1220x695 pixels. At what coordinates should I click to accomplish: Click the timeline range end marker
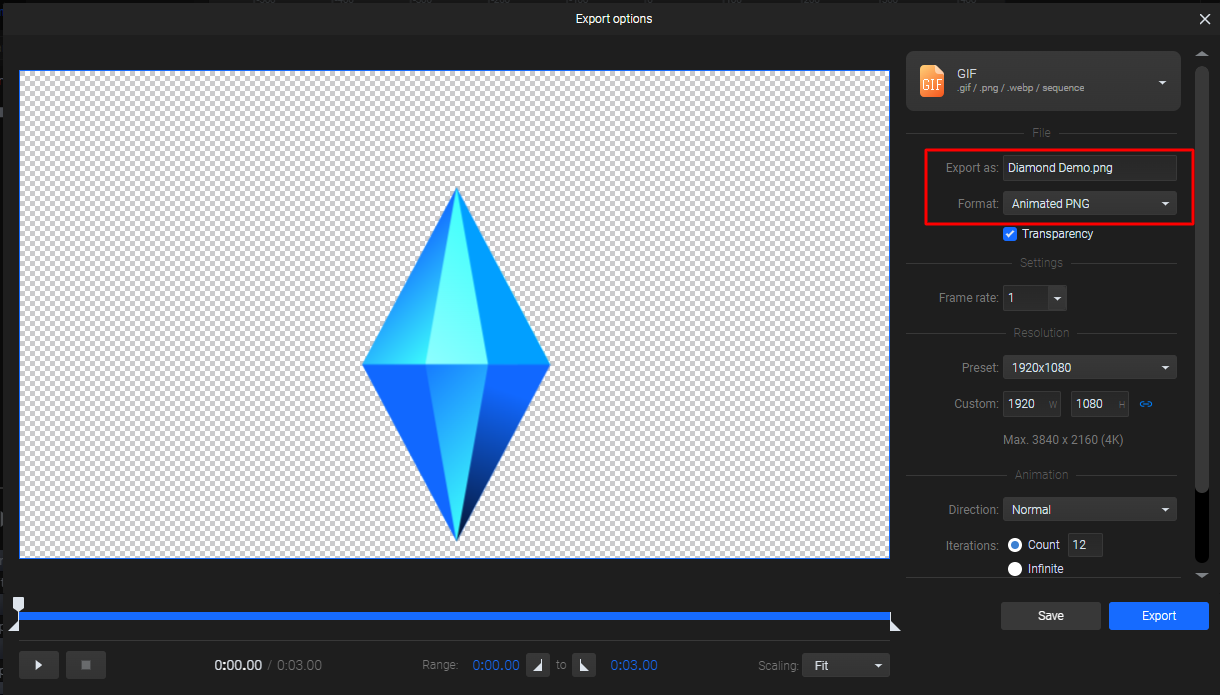click(x=895, y=625)
